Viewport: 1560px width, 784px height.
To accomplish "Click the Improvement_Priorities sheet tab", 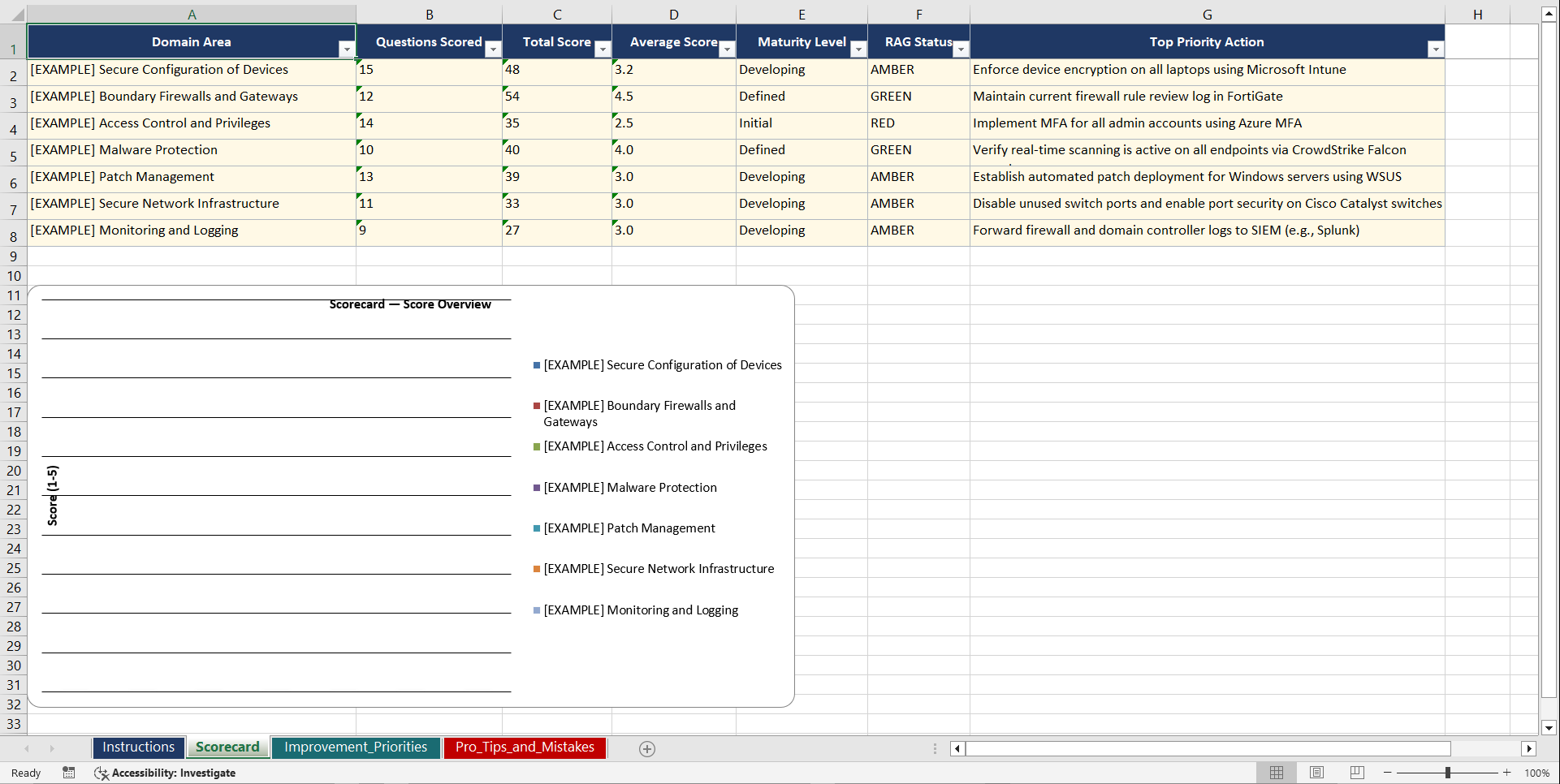I will [x=356, y=747].
